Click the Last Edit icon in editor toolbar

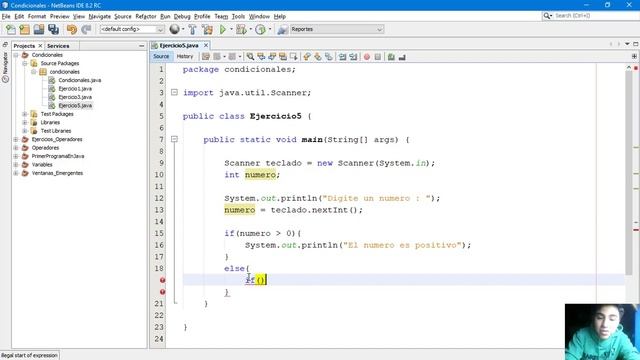click(x=206, y=57)
